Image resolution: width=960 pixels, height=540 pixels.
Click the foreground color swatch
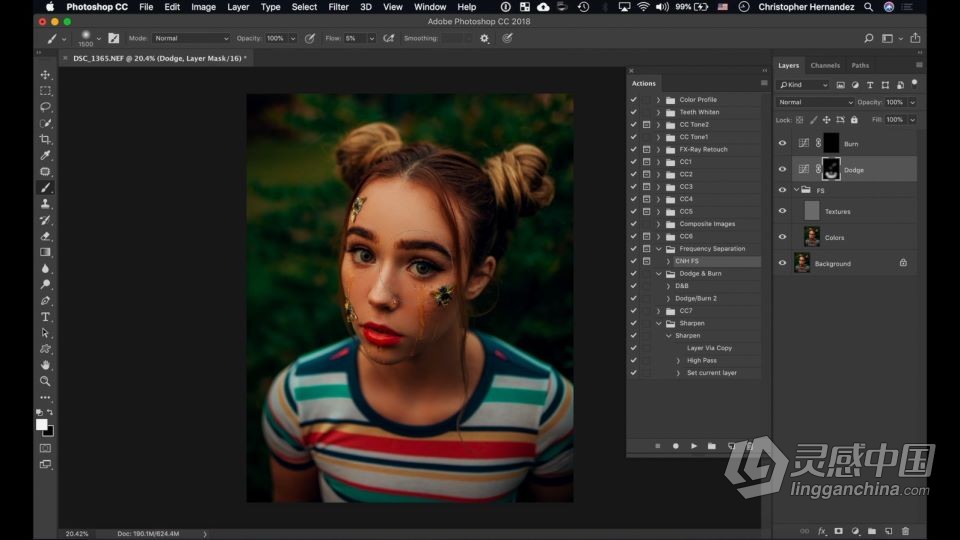point(41,424)
